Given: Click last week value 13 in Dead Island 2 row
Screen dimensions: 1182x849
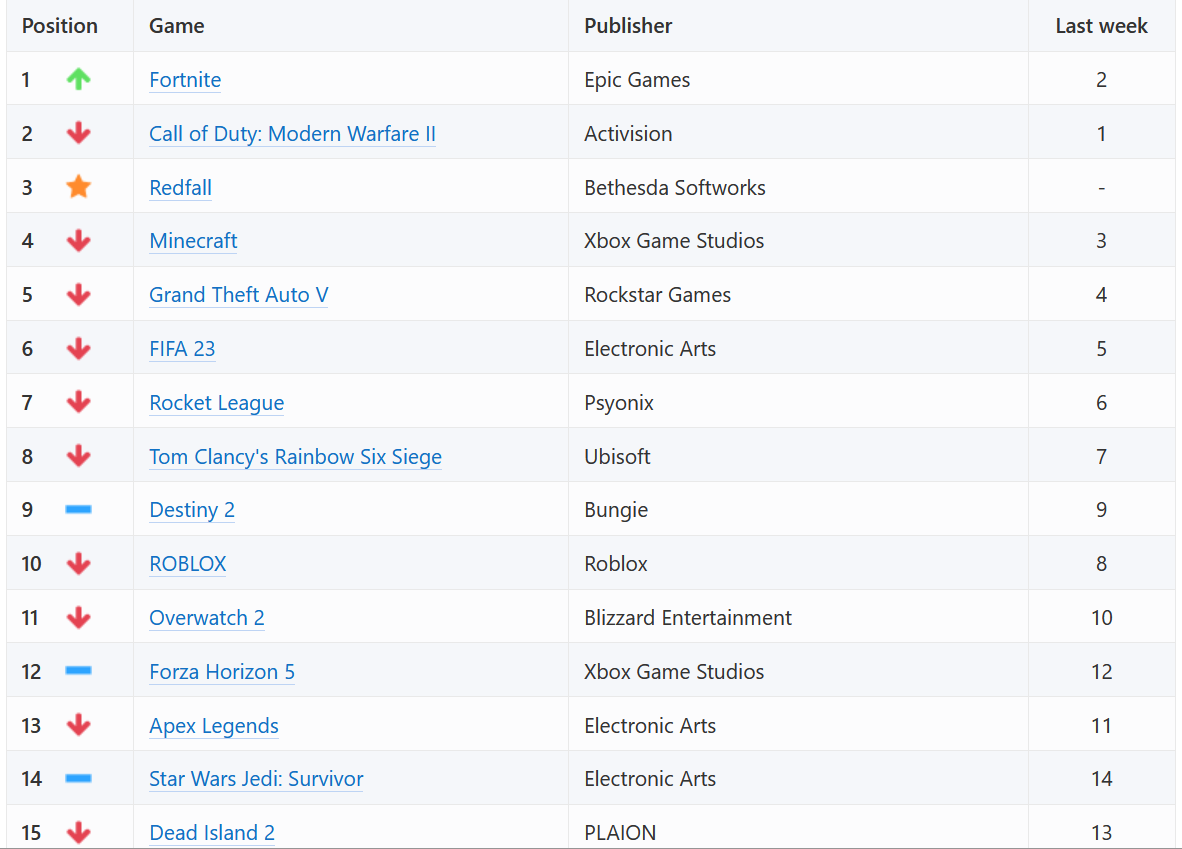Looking at the screenshot, I should pyautogui.click(x=1101, y=833).
